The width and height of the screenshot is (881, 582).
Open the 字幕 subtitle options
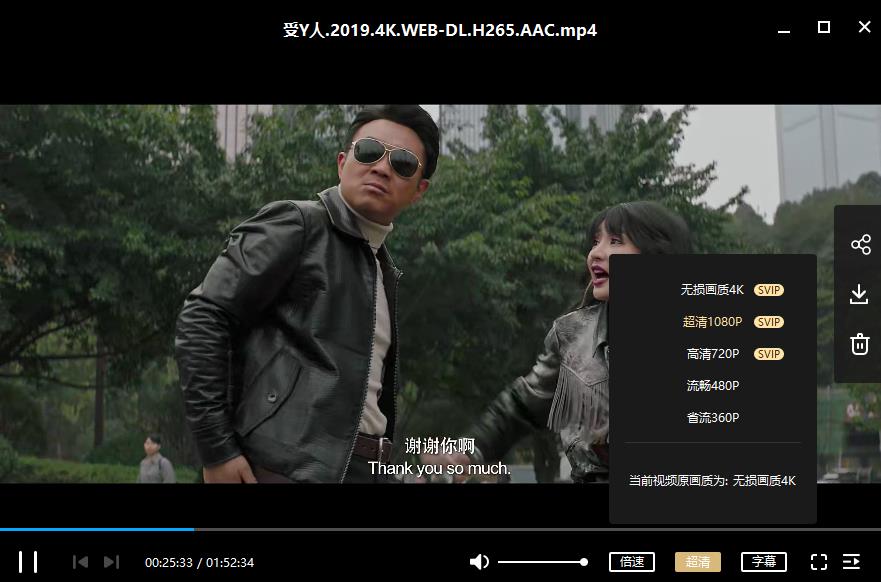click(x=764, y=562)
